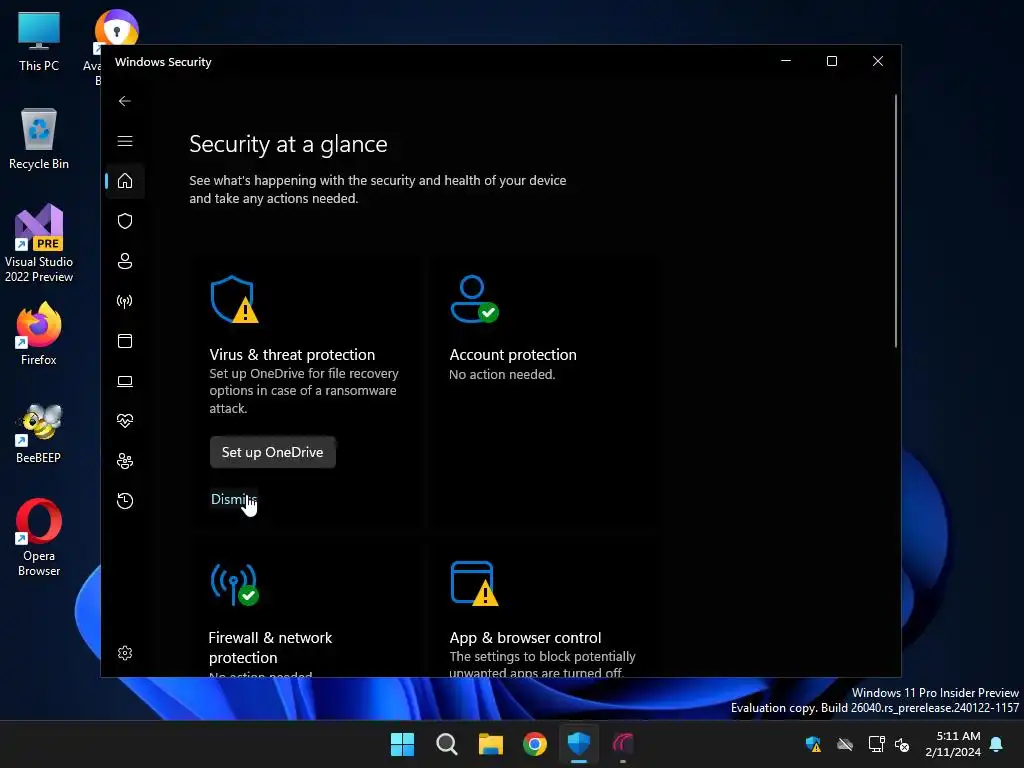This screenshot has width=1024, height=768.
Task: Click the red swirl app on taskbar
Action: coord(623,744)
